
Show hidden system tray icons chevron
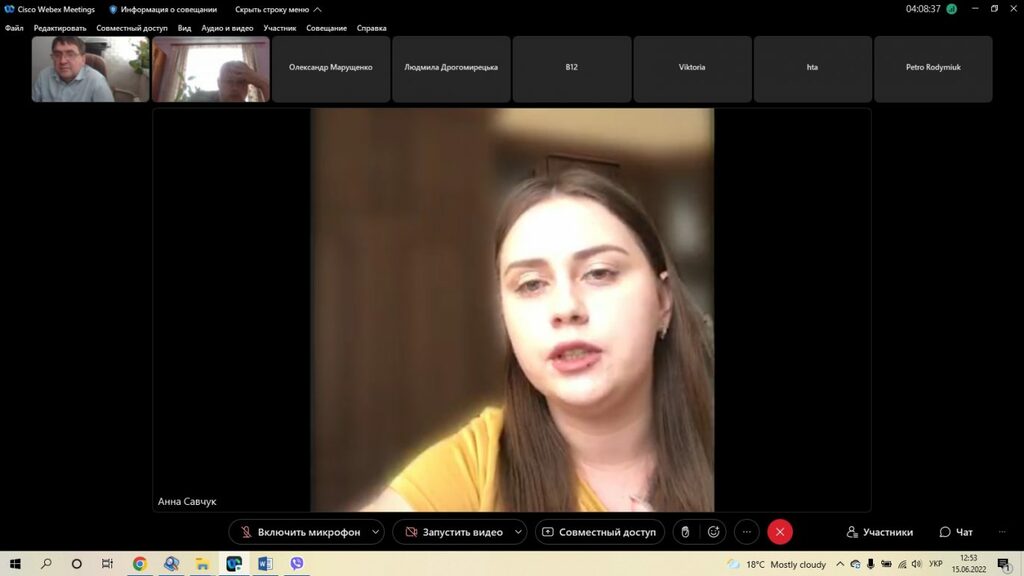(840, 564)
